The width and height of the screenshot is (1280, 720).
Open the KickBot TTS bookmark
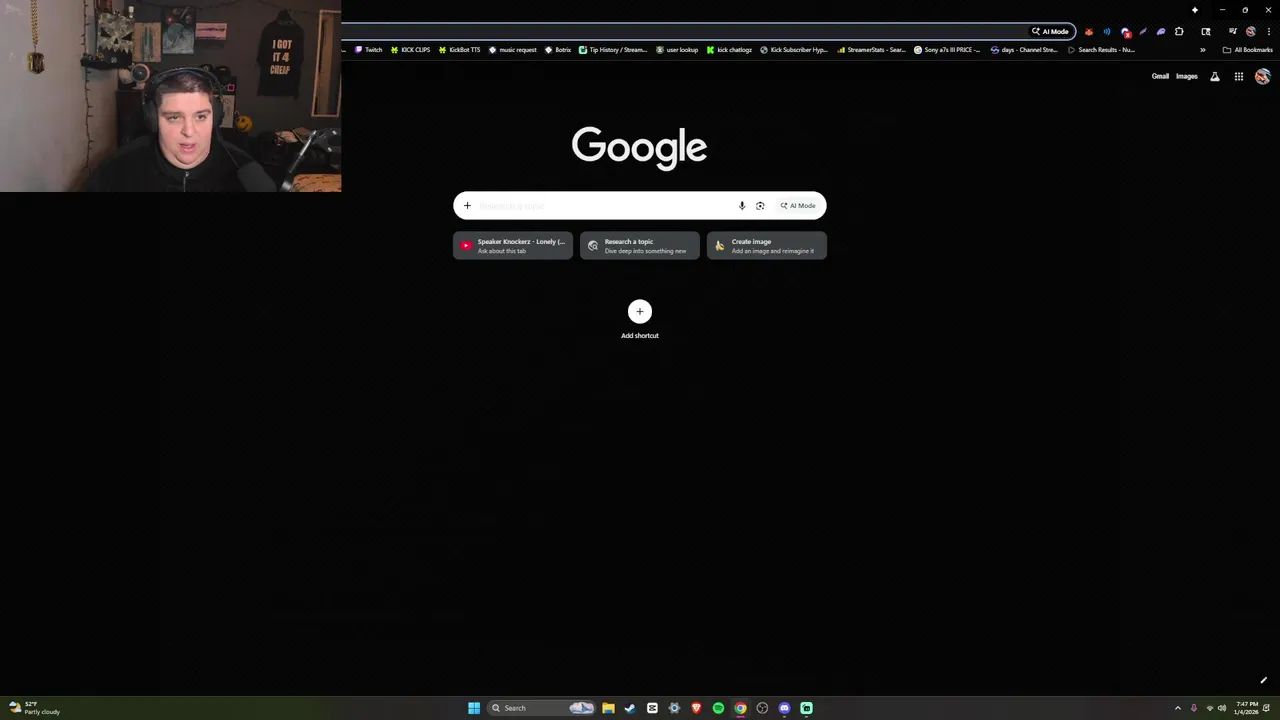pyautogui.click(x=460, y=50)
